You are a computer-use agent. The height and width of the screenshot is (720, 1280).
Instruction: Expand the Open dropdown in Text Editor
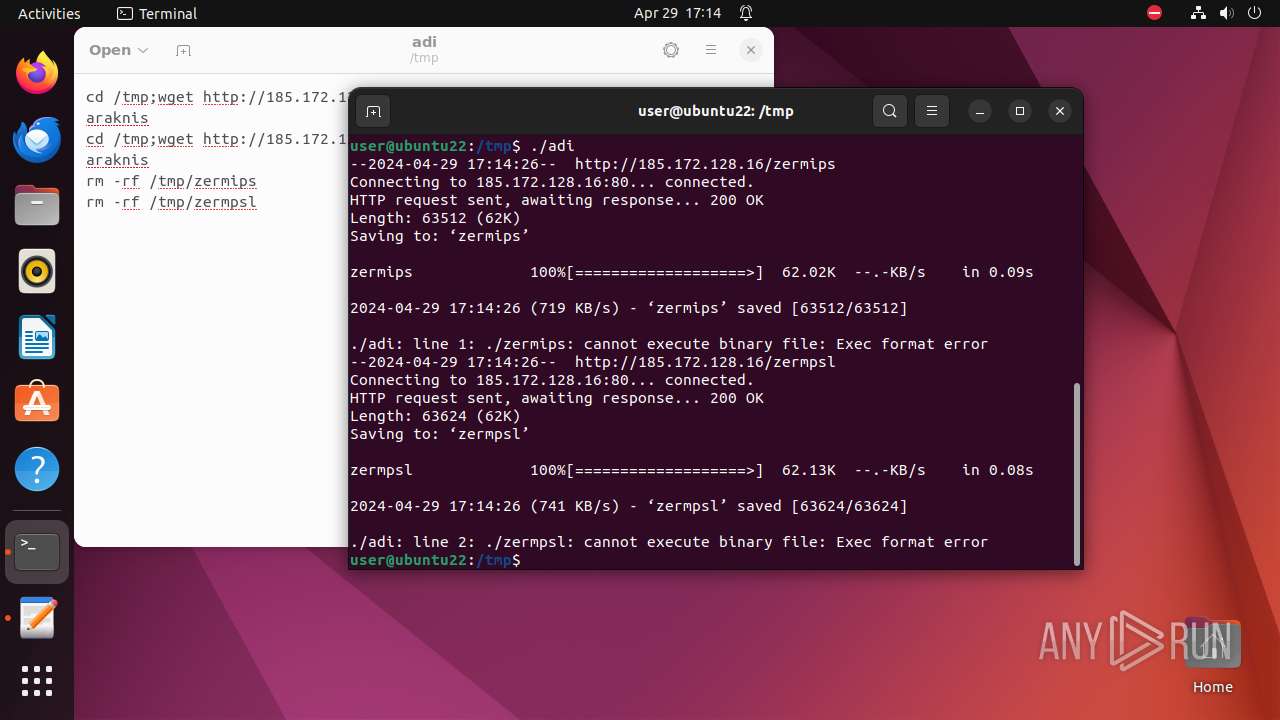[118, 50]
